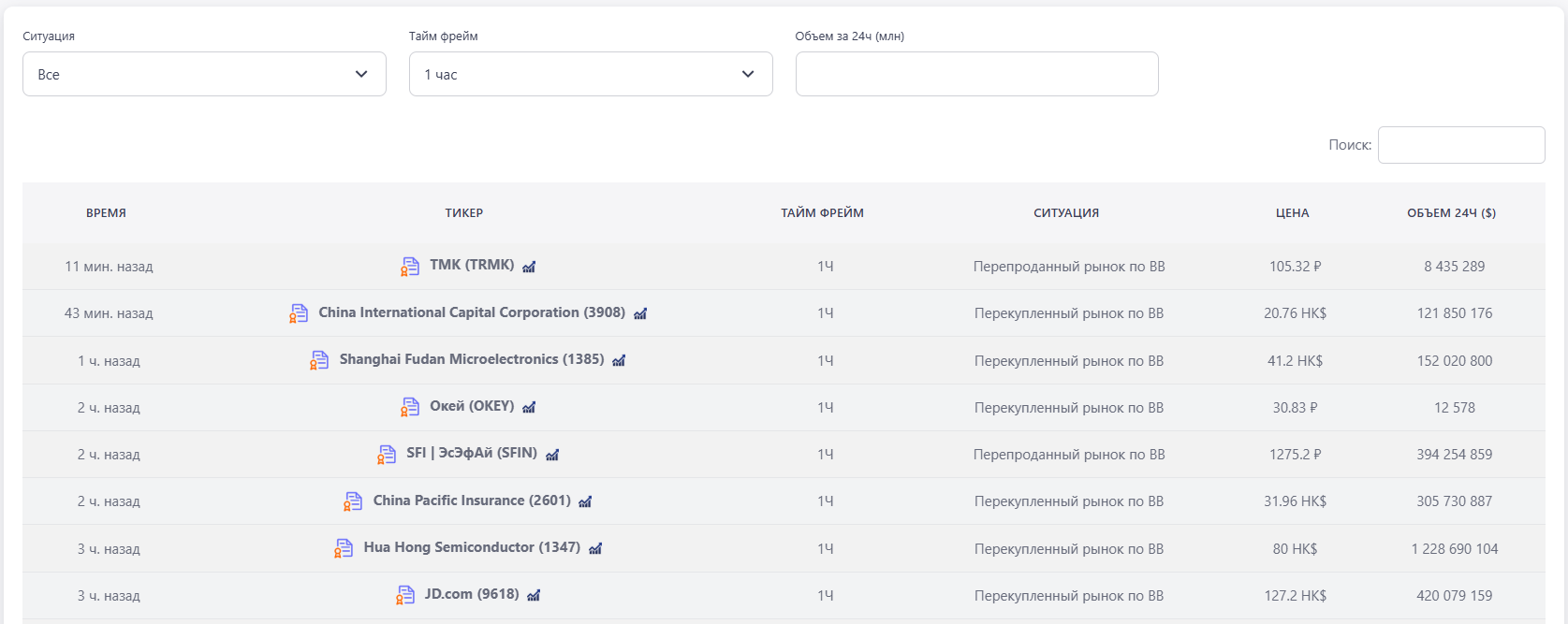The width and height of the screenshot is (1568, 624).
Task: Click the document icon beside JD.com (9618)
Action: click(405, 595)
